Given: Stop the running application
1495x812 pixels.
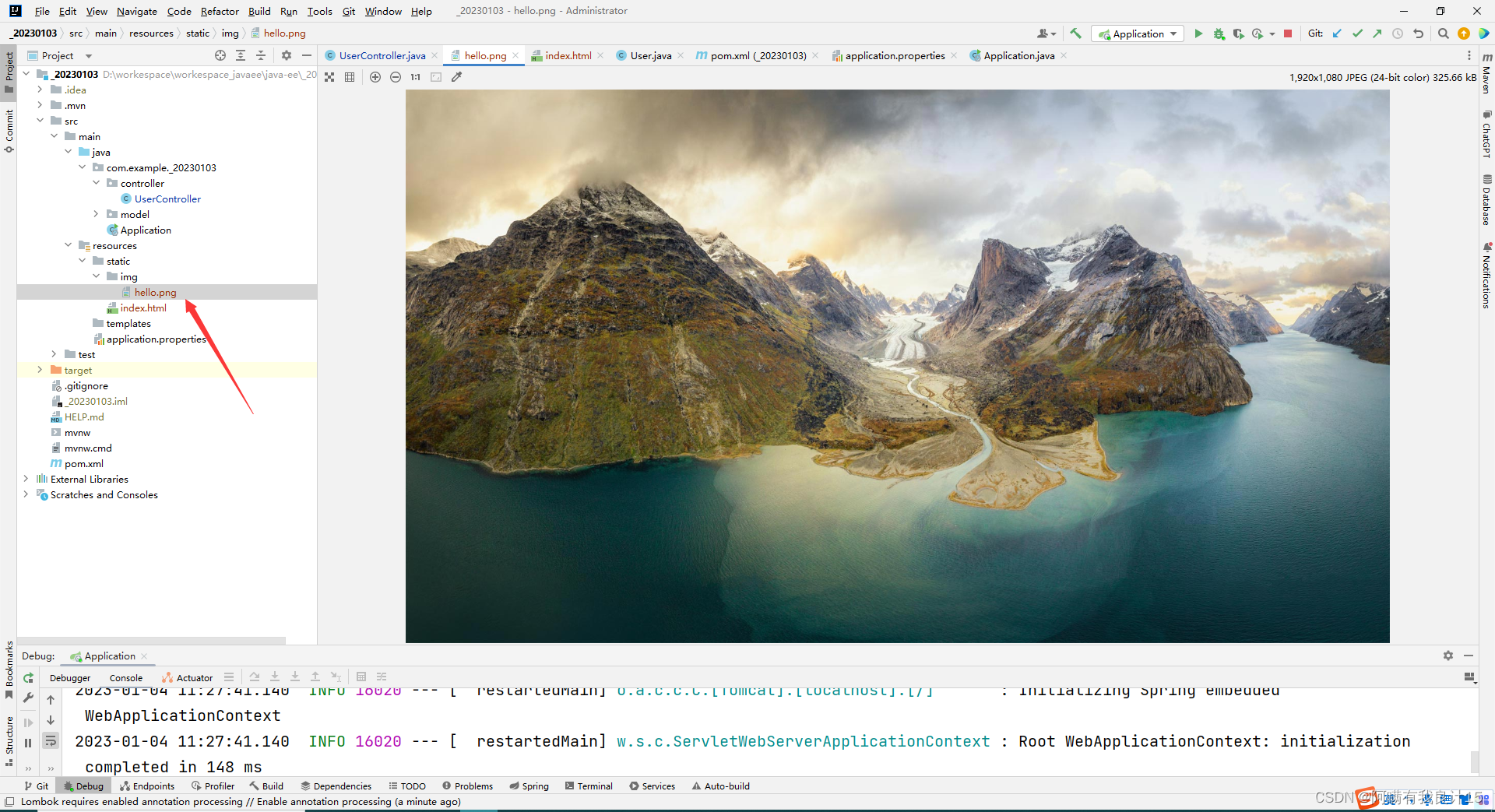Looking at the screenshot, I should (x=1288, y=33).
